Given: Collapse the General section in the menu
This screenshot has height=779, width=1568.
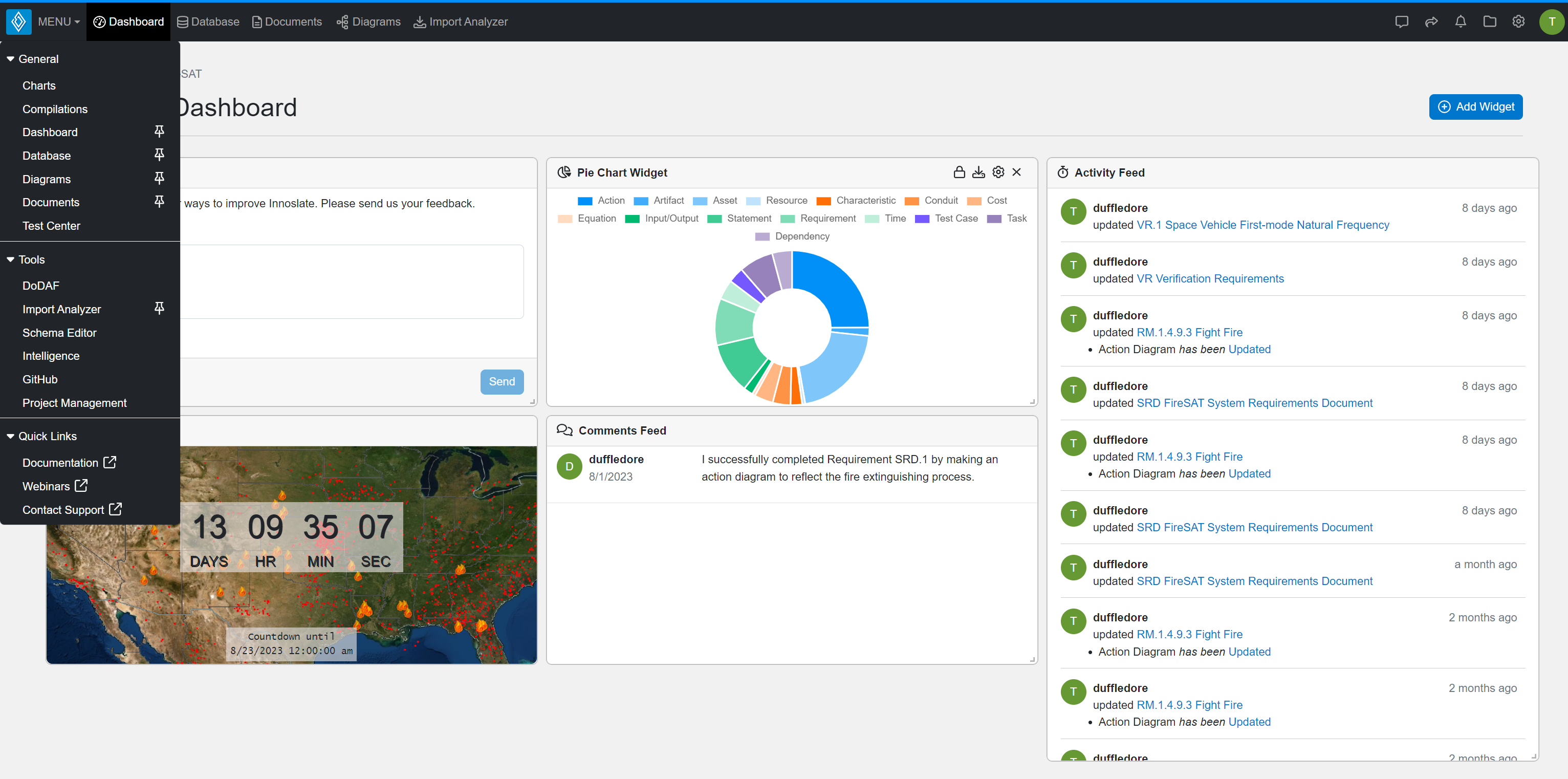Looking at the screenshot, I should pyautogui.click(x=10, y=58).
